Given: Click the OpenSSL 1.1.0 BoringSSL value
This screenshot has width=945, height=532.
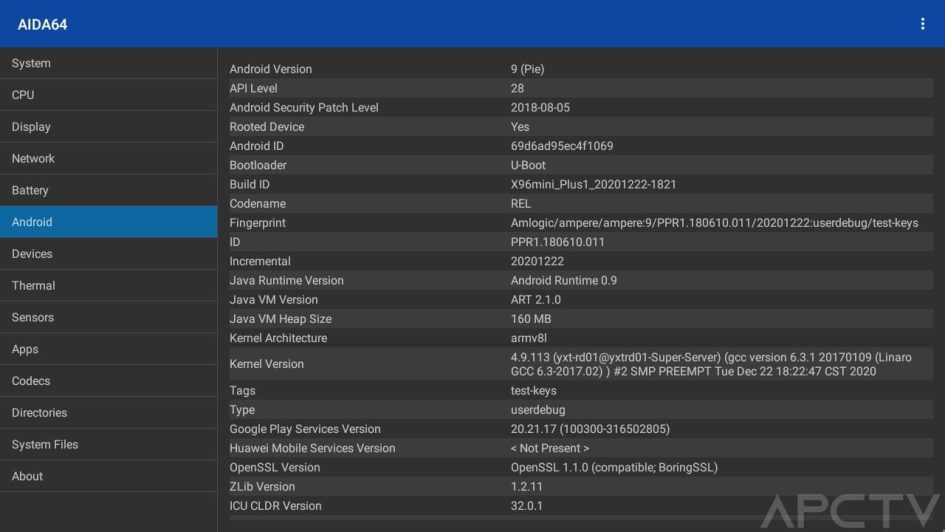Looking at the screenshot, I should point(614,468).
